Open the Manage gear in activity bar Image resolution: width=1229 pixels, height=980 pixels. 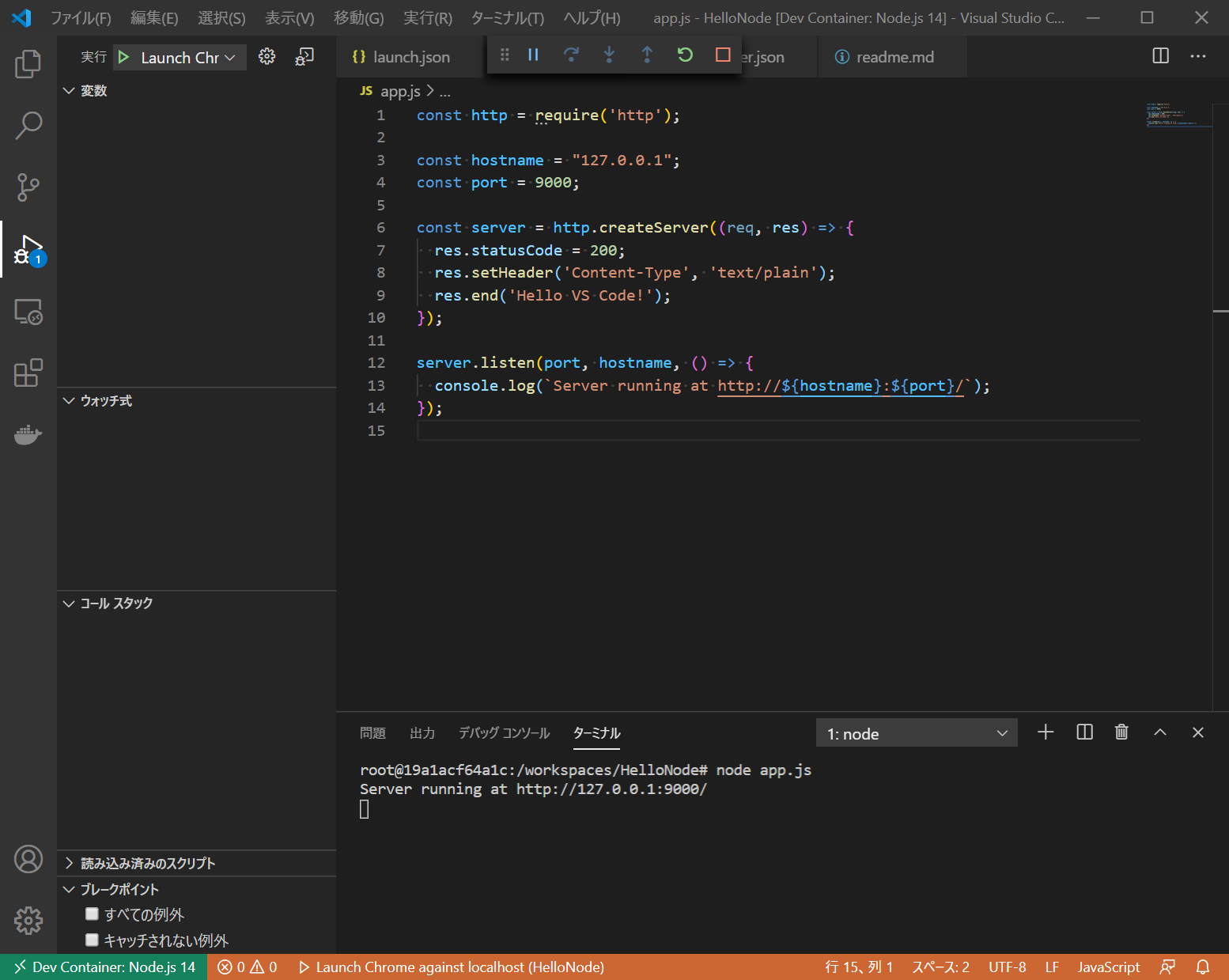tap(28, 920)
